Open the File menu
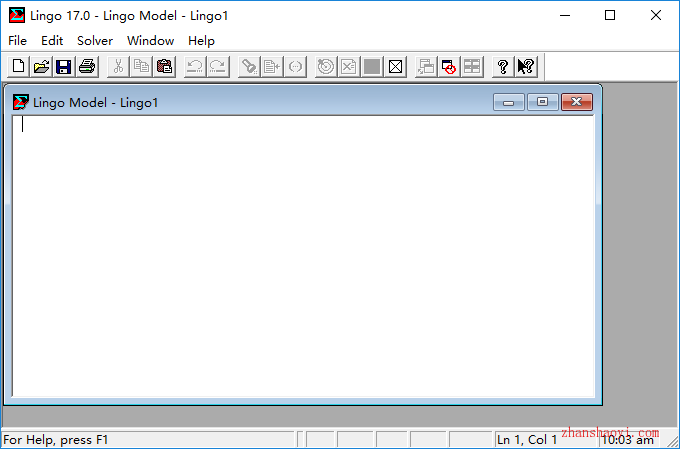The width and height of the screenshot is (680, 449). tap(17, 41)
